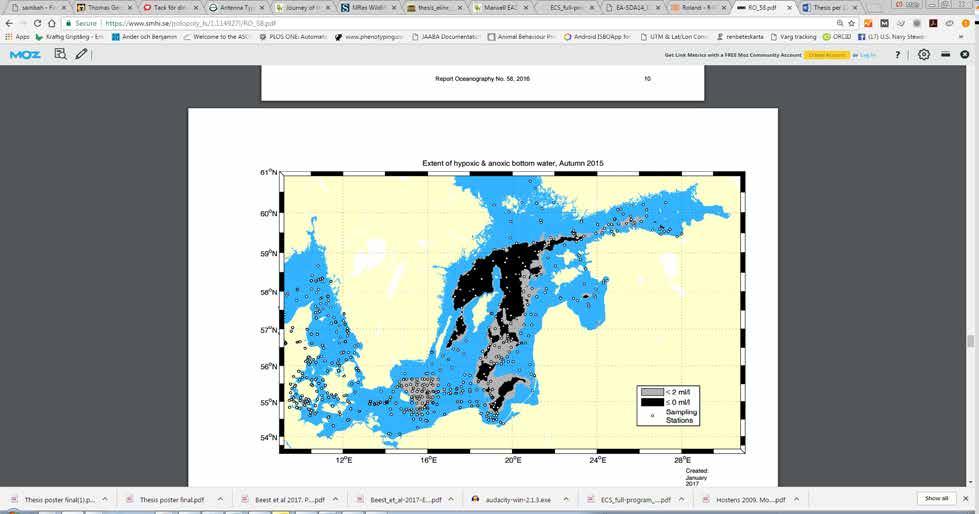Switch to Roland browser tab

(698, 7)
